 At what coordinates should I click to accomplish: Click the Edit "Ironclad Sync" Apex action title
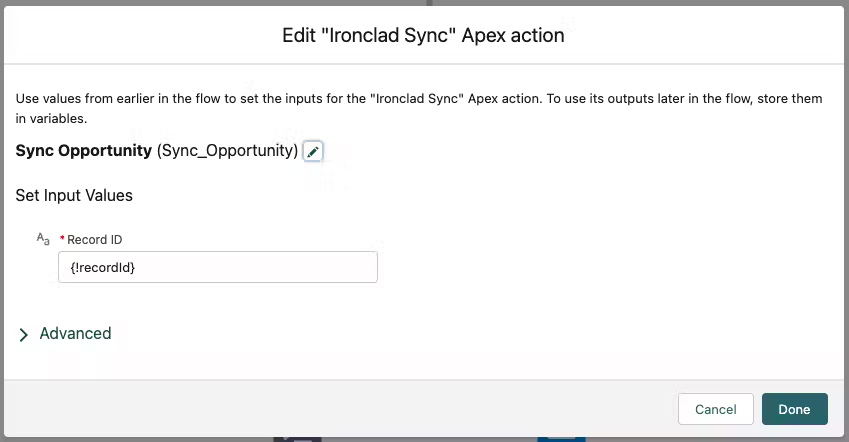(424, 36)
